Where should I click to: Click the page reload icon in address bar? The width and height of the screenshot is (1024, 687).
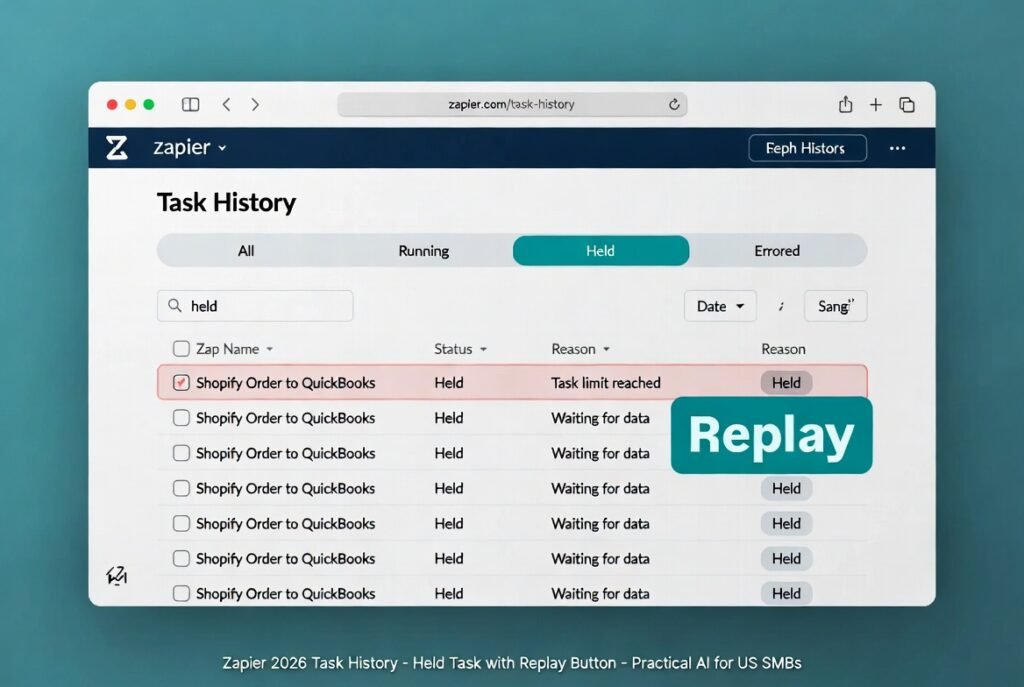click(x=674, y=104)
